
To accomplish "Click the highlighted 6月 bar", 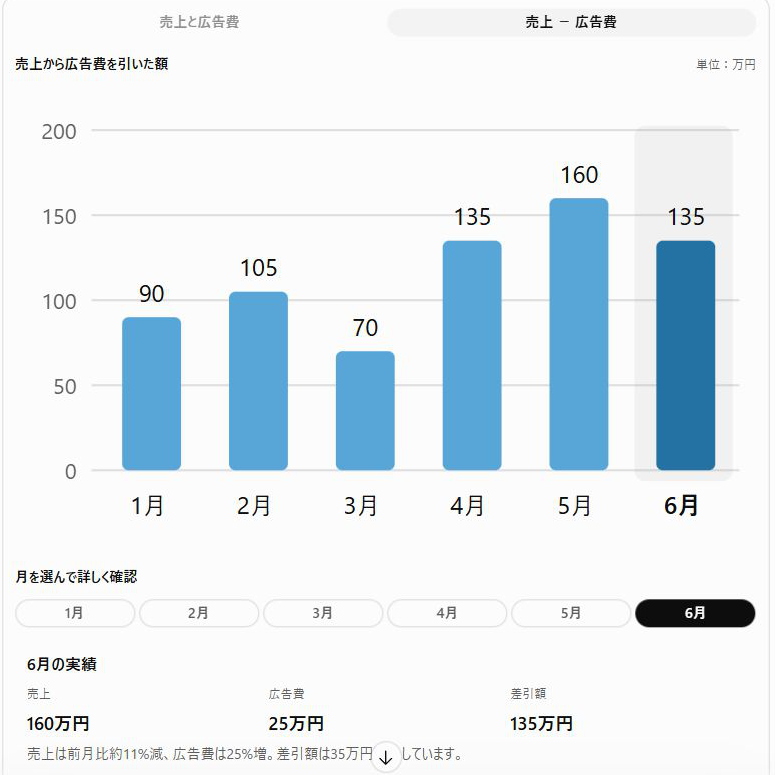I will (x=685, y=355).
